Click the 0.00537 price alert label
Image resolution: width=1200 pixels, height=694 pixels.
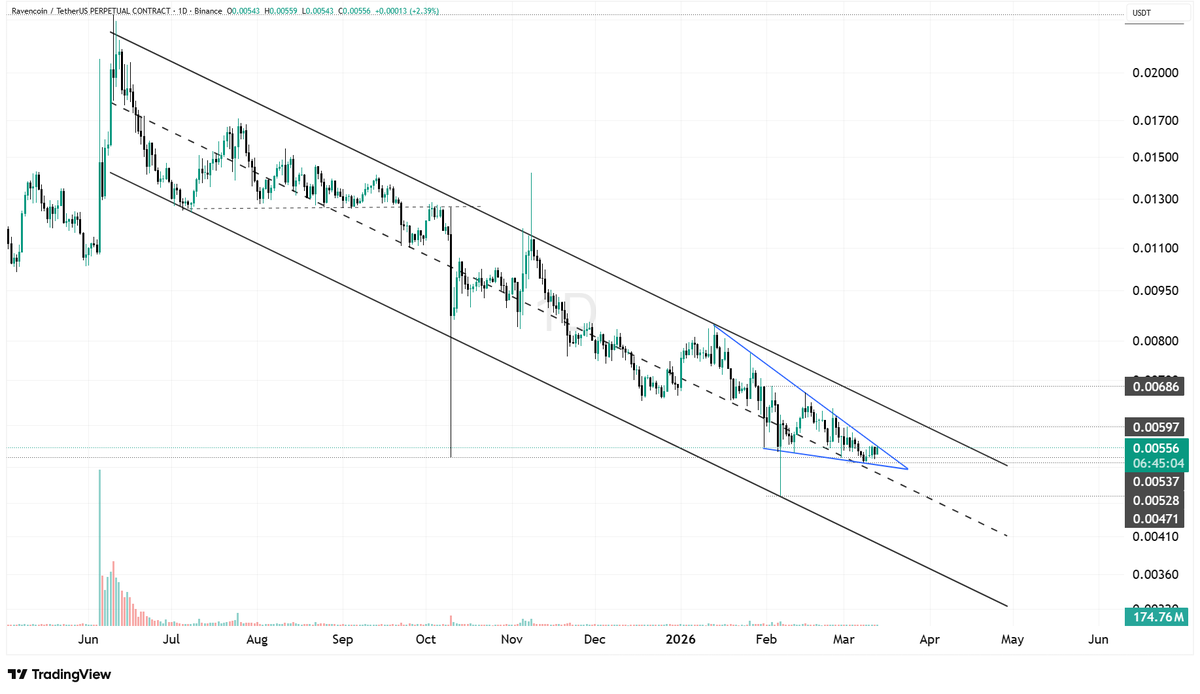pyautogui.click(x=1155, y=482)
